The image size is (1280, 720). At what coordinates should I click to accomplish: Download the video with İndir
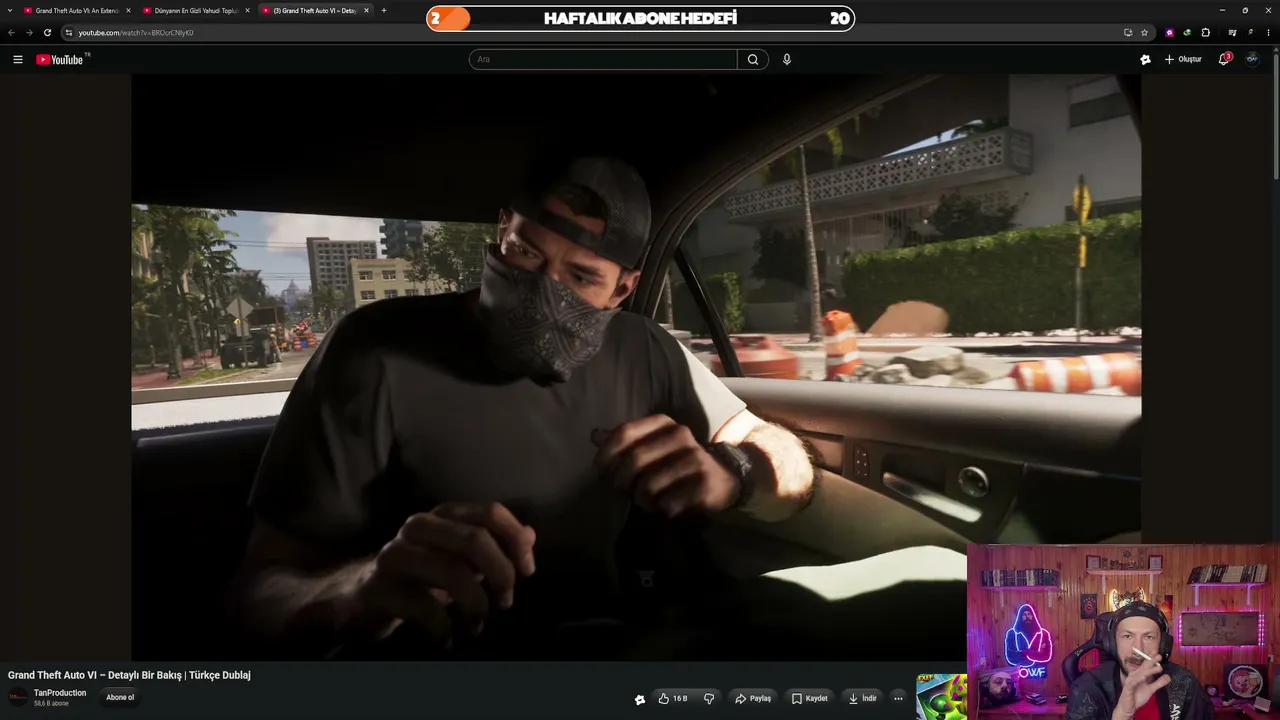[862, 698]
